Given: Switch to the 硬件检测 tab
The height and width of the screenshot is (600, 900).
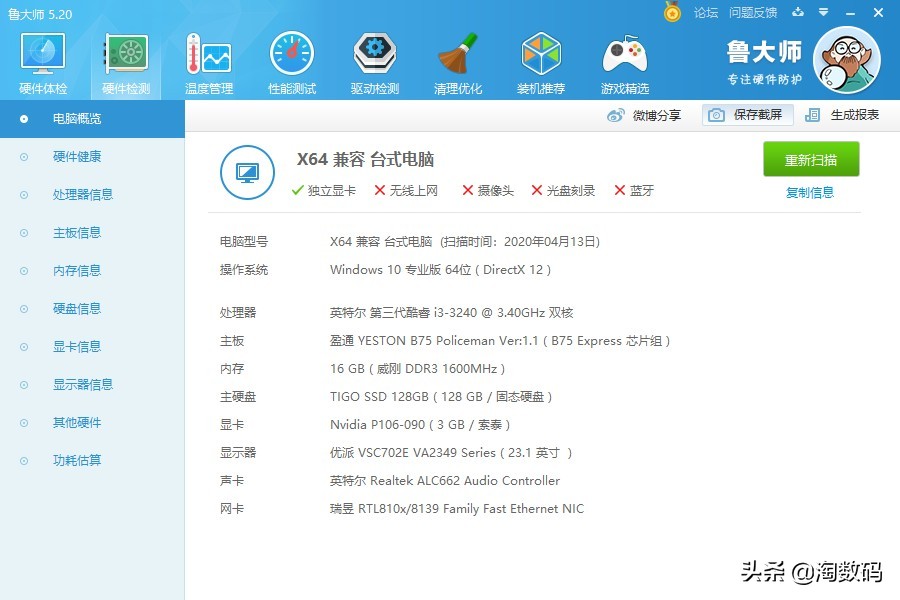Looking at the screenshot, I should point(125,60).
